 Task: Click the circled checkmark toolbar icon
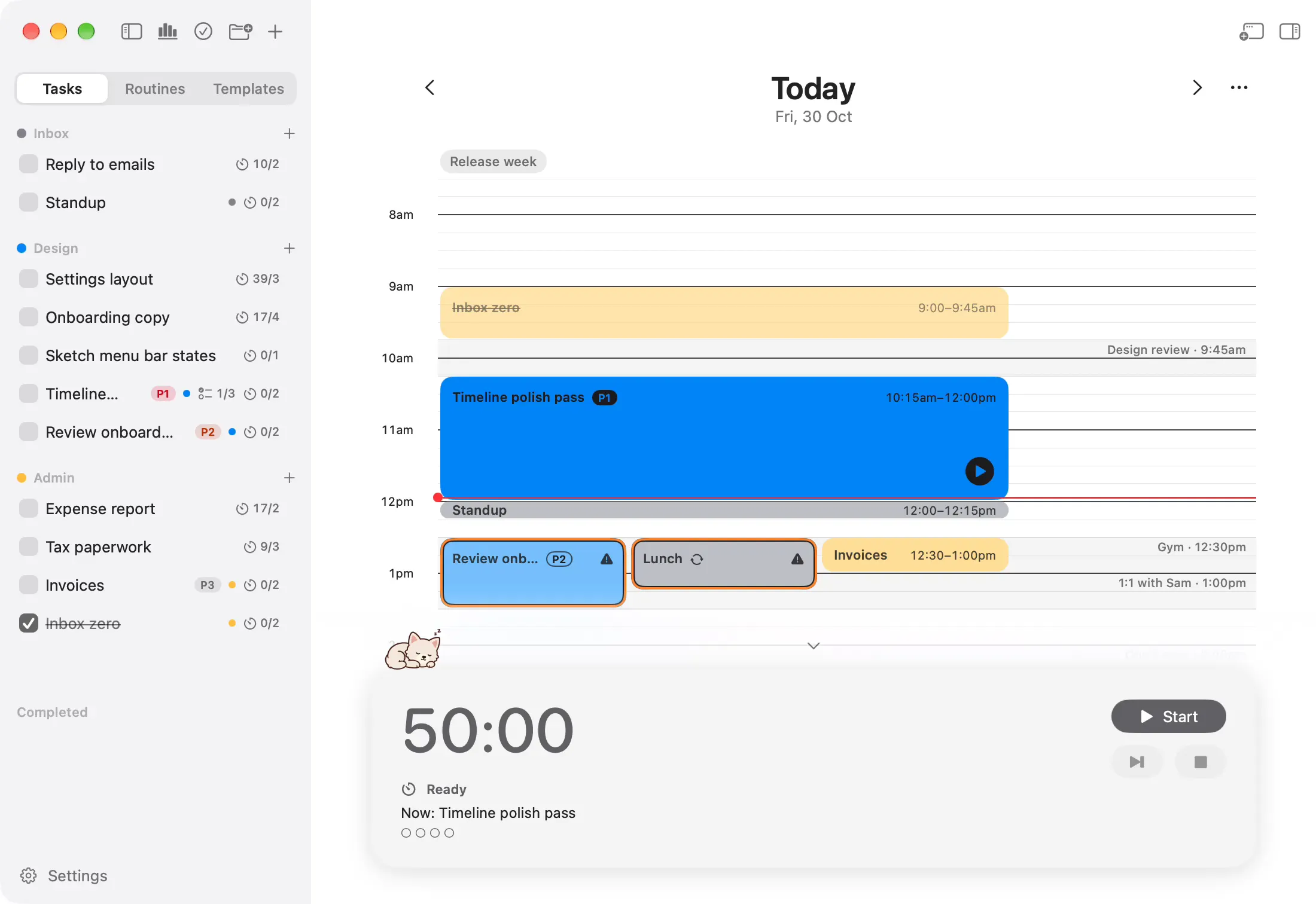coord(203,31)
